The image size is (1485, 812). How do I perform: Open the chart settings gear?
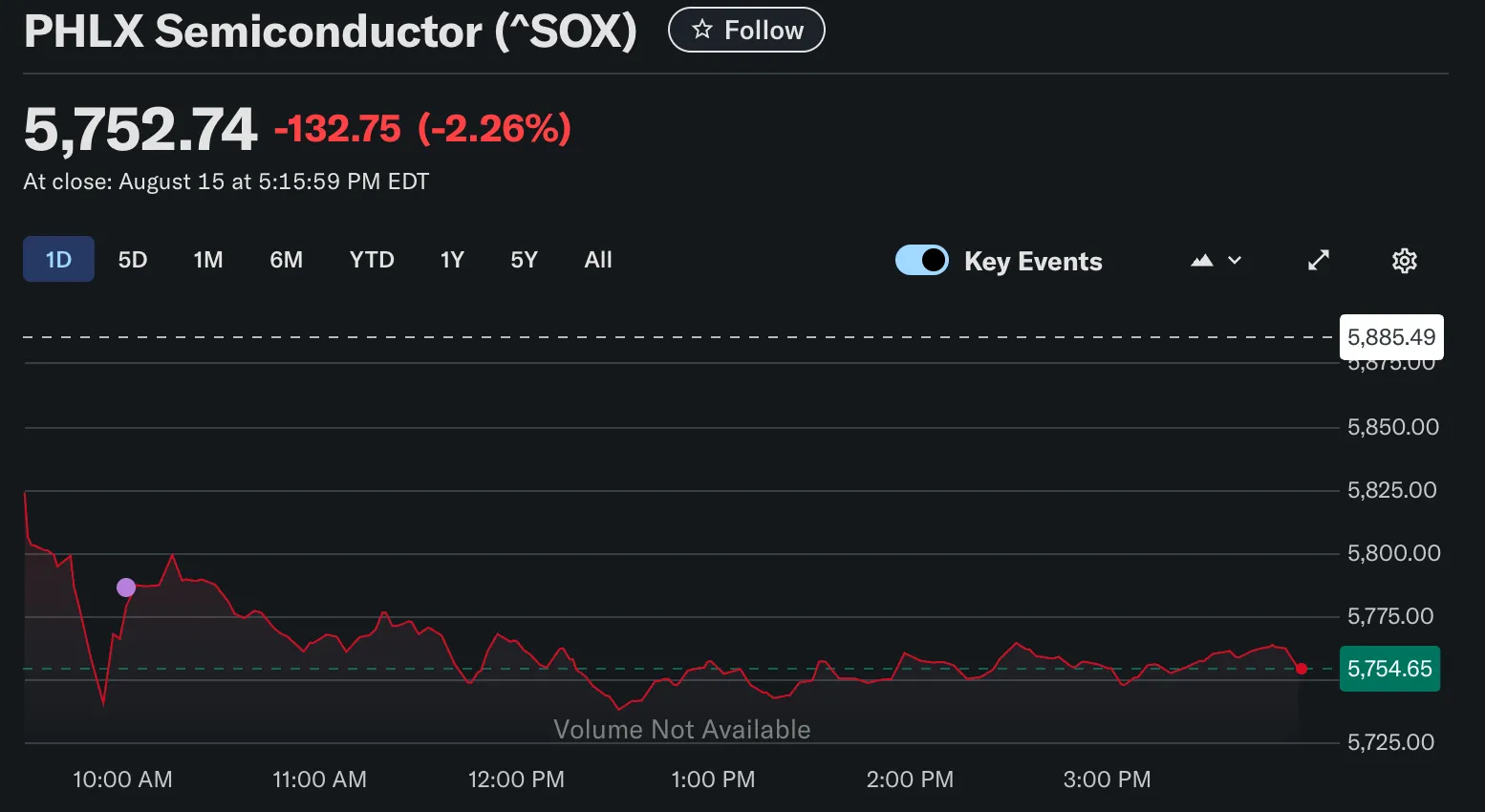pyautogui.click(x=1404, y=260)
